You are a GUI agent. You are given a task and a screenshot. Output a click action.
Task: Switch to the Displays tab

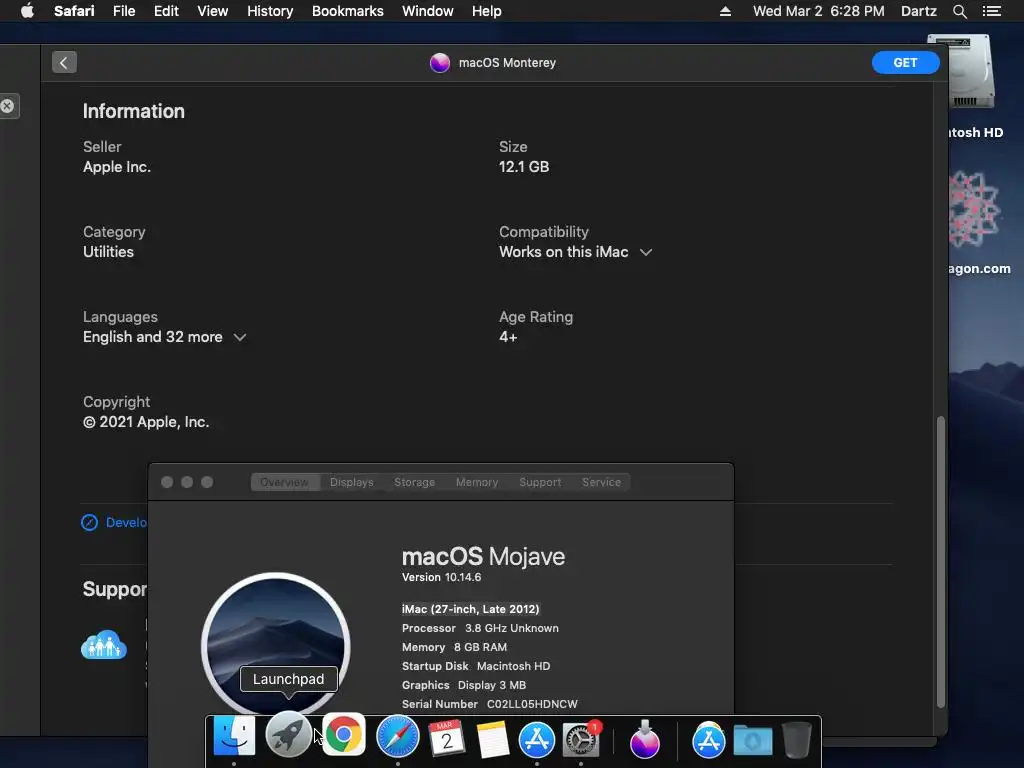(x=351, y=482)
